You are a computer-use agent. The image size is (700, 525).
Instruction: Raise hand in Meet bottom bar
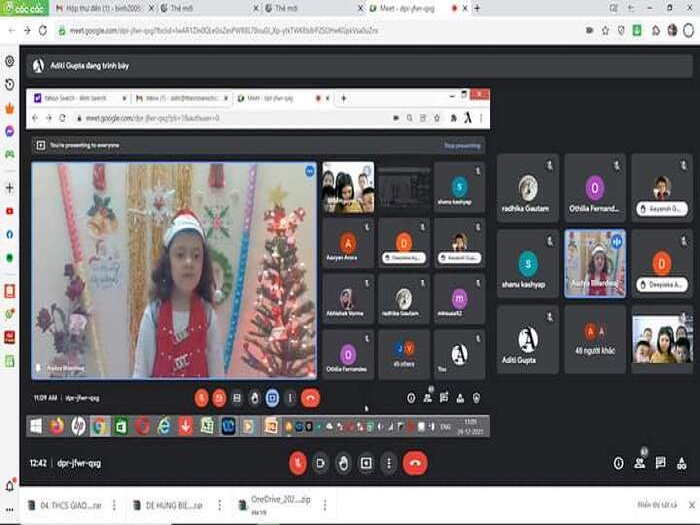(x=343, y=463)
